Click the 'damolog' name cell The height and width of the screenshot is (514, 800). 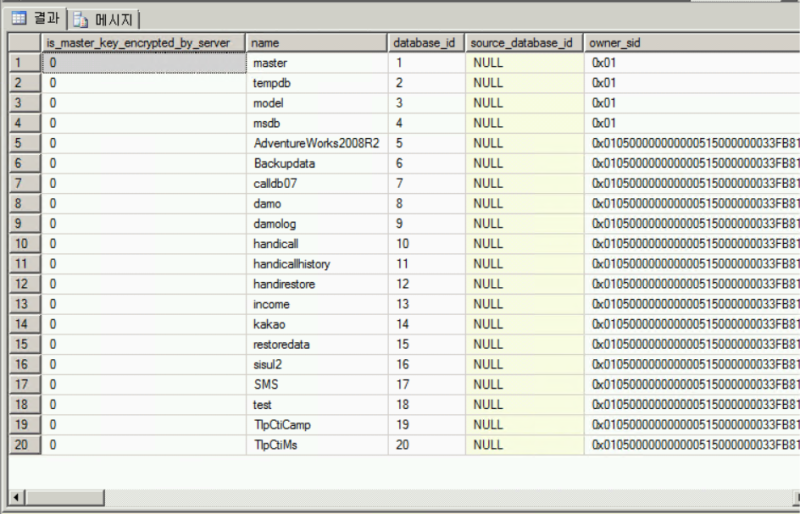(317, 224)
